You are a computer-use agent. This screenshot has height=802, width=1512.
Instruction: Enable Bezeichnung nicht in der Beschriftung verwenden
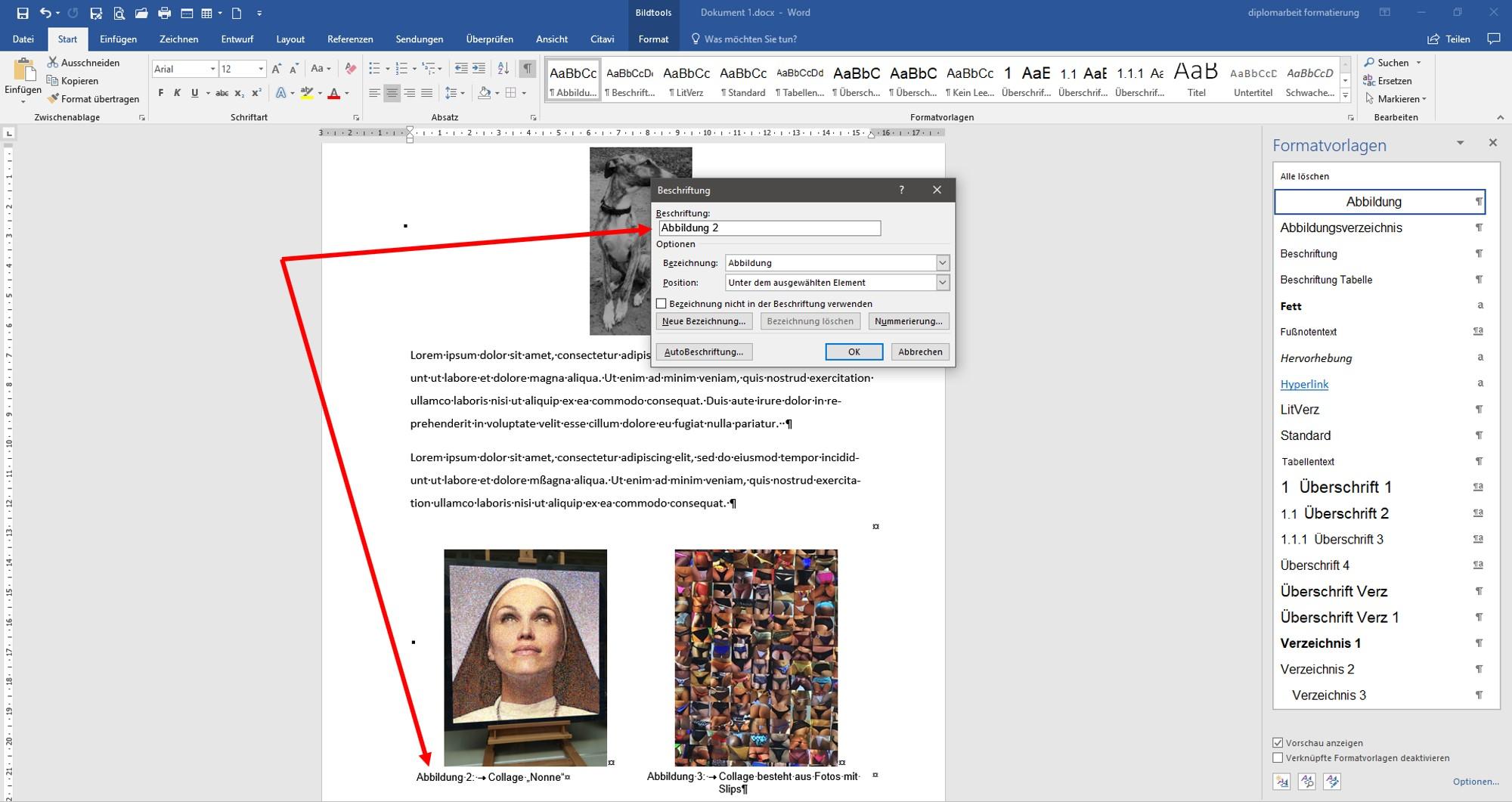pos(661,304)
